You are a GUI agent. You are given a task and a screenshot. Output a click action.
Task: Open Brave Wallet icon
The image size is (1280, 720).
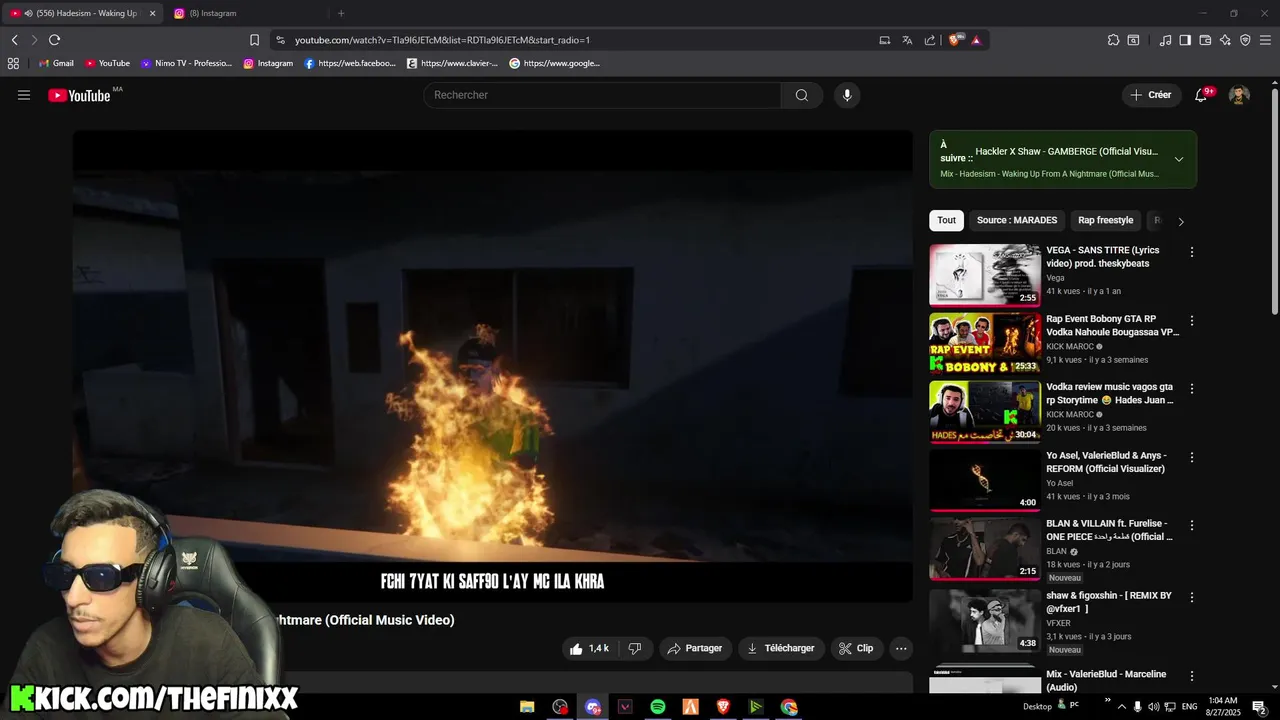coord(1205,40)
